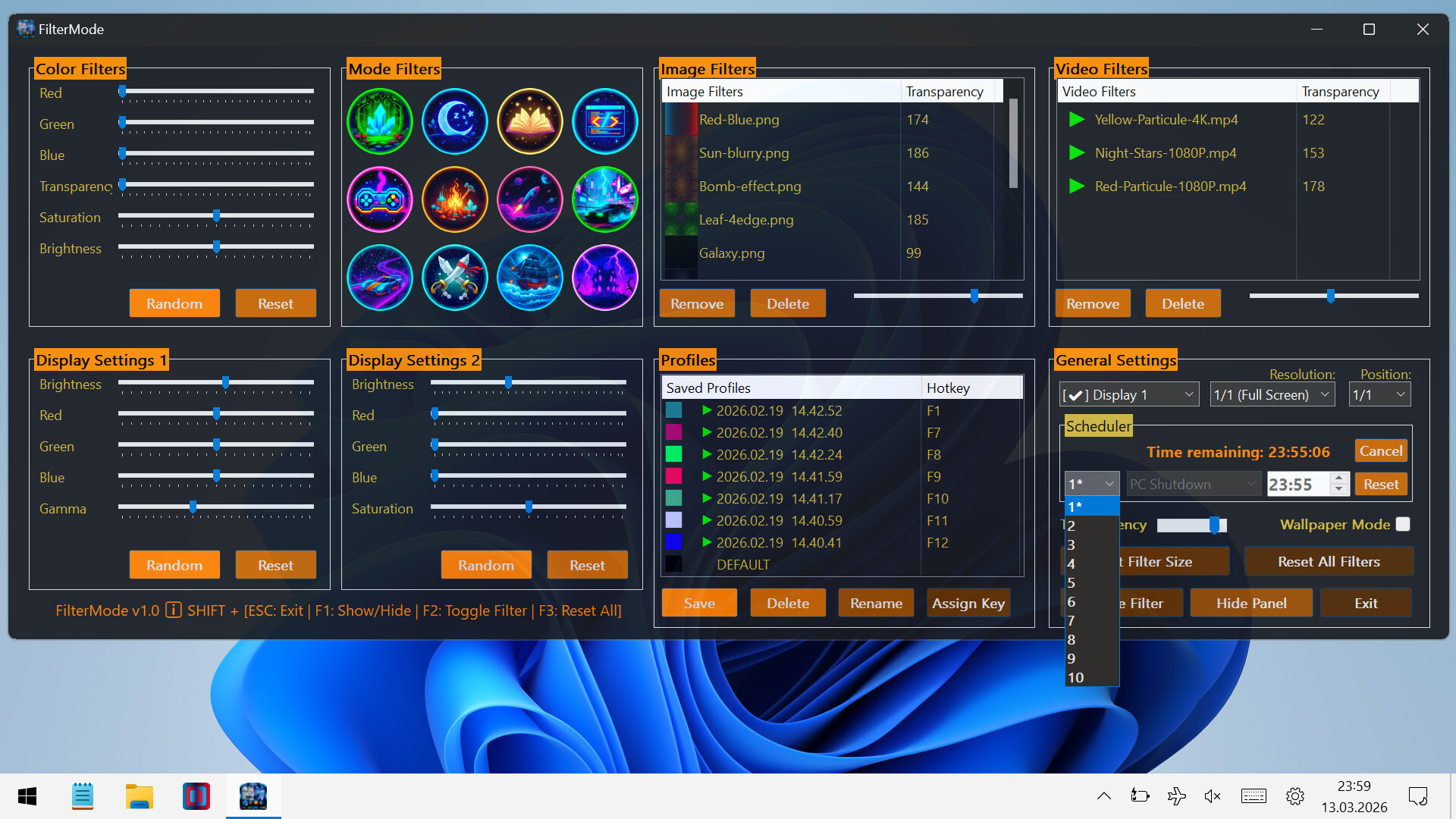This screenshot has height=819, width=1456.
Task: Click the FilterMode app icon in taskbar
Action: pos(253,795)
